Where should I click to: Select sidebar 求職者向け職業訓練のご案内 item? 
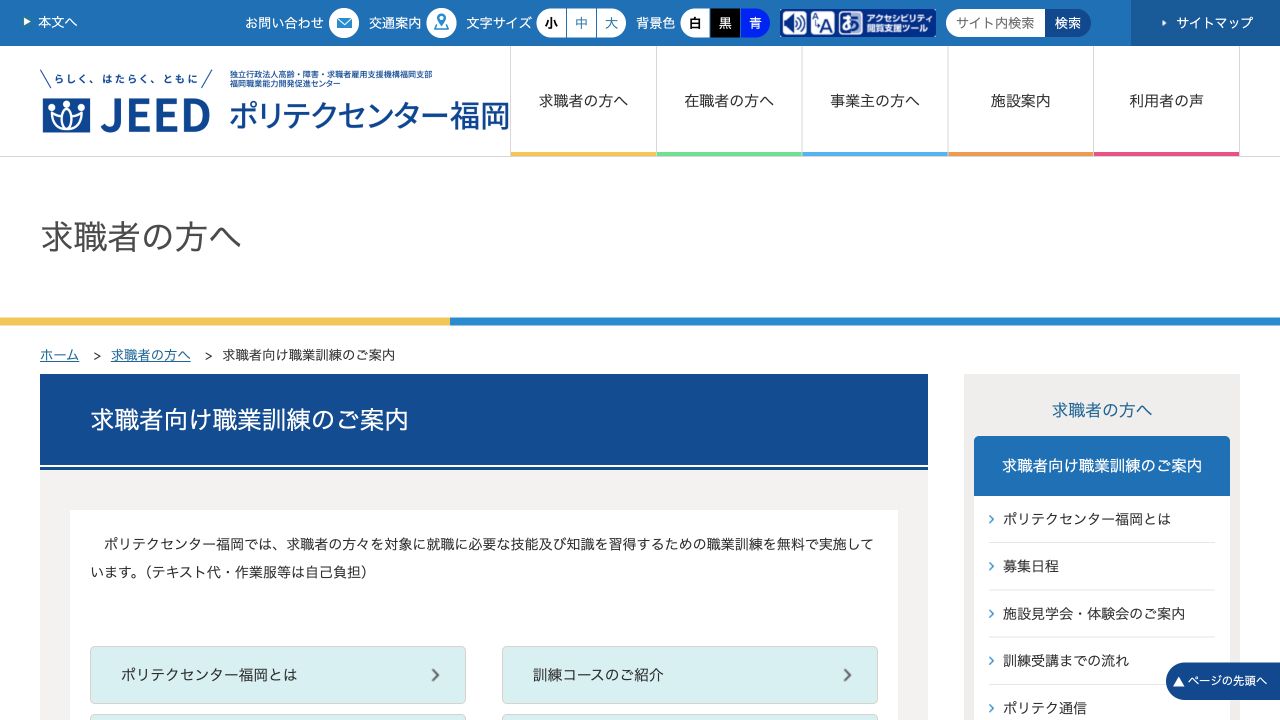coord(1102,466)
